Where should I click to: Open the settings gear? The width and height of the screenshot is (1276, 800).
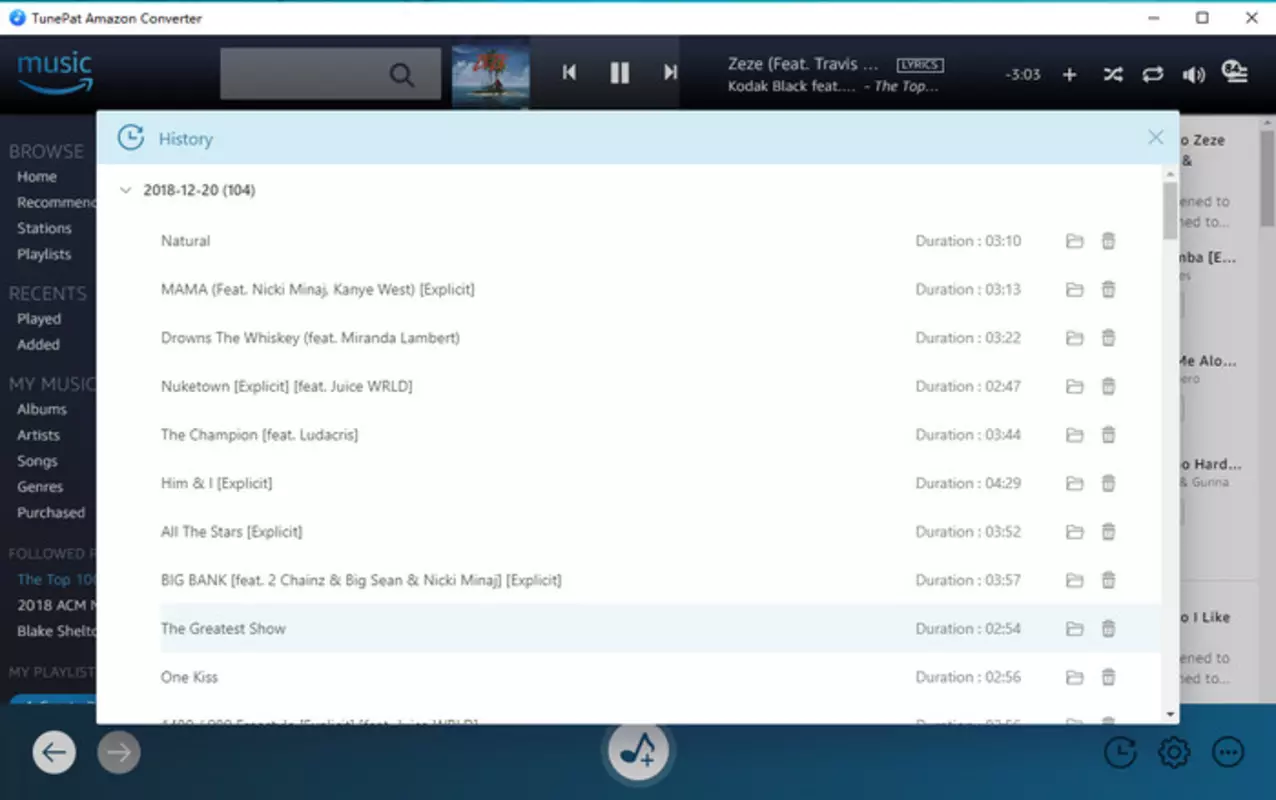pos(1174,752)
